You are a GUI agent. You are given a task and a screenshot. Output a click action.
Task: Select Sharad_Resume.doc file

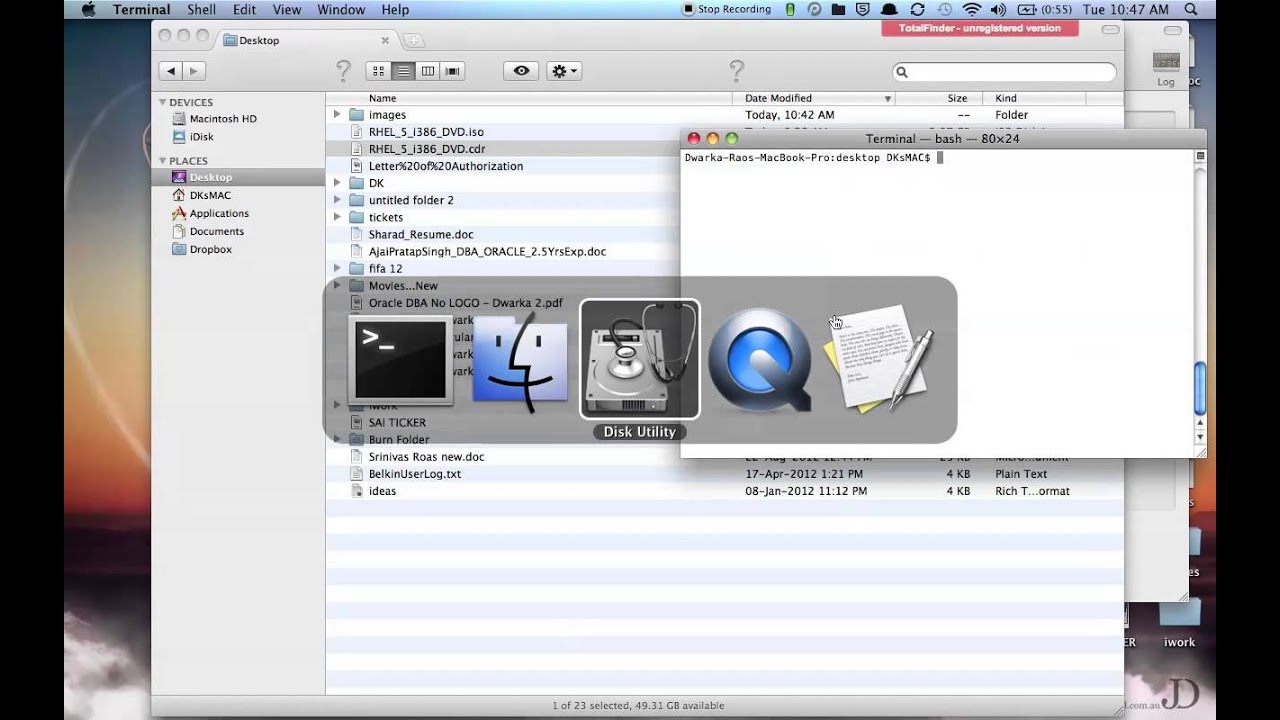pyautogui.click(x=421, y=234)
